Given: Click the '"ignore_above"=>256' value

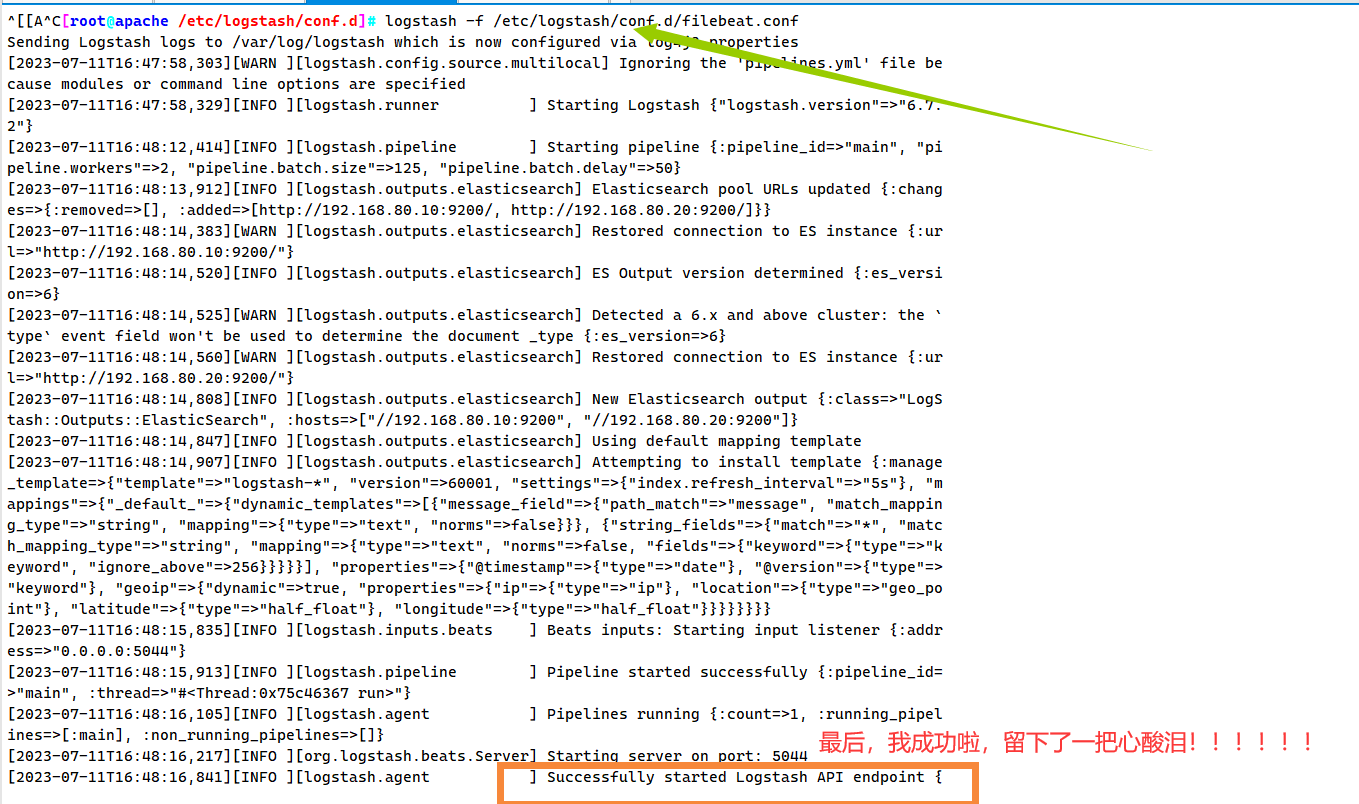Looking at the screenshot, I should click(173, 567).
